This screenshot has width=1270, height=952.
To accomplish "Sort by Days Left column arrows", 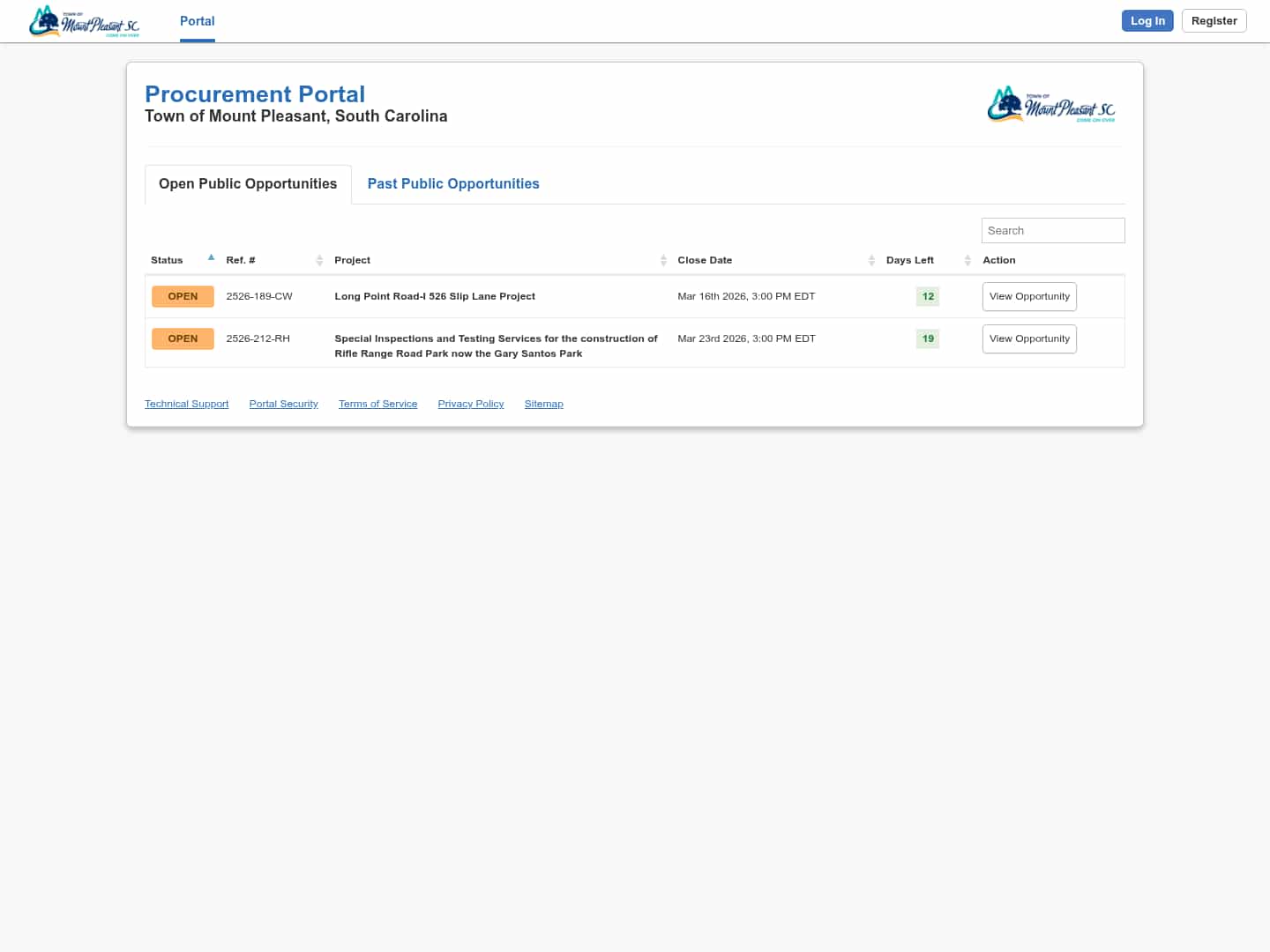I will point(967,260).
